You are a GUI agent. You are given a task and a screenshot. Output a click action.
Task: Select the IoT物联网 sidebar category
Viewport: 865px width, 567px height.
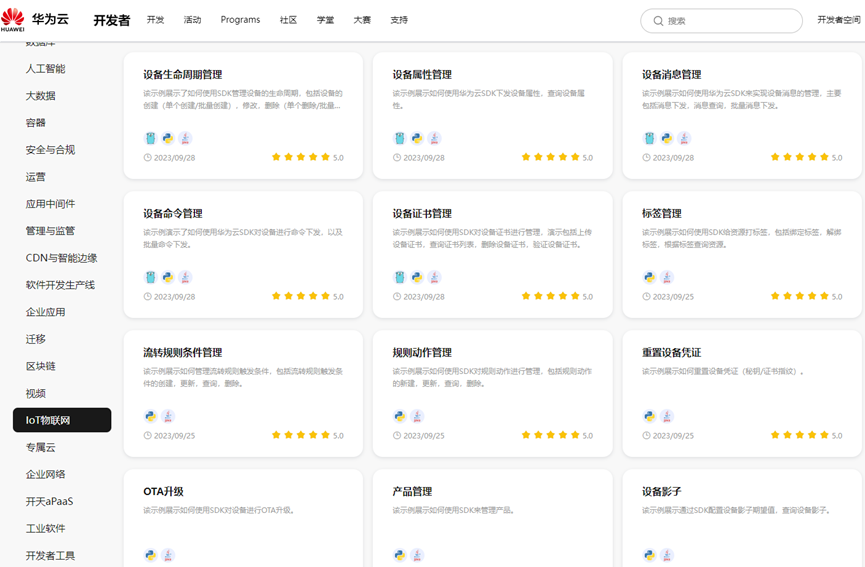[x=62, y=420]
